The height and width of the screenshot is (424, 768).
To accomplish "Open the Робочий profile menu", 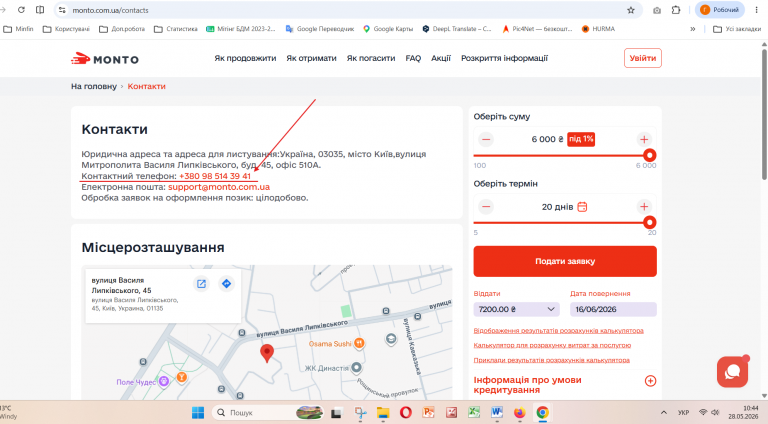I will tap(720, 10).
